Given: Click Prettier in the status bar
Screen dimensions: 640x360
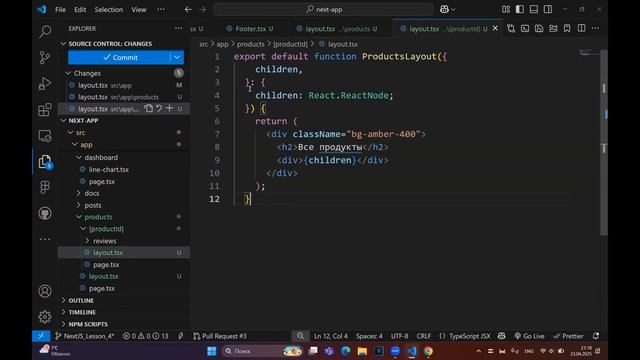Looking at the screenshot, I should coord(568,336).
